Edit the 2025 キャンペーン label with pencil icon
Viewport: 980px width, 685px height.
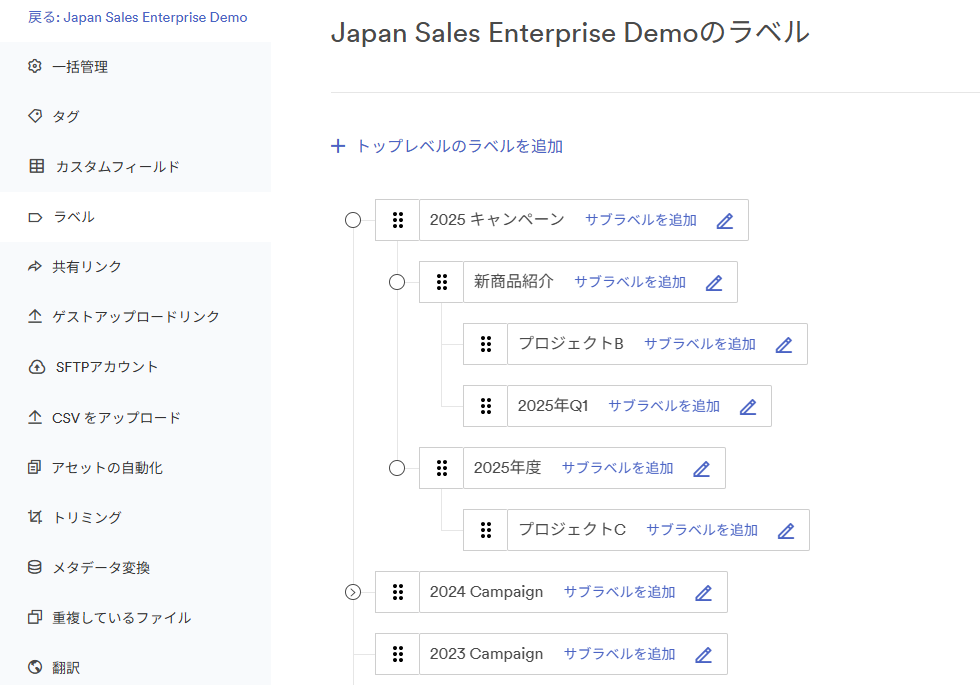725,221
